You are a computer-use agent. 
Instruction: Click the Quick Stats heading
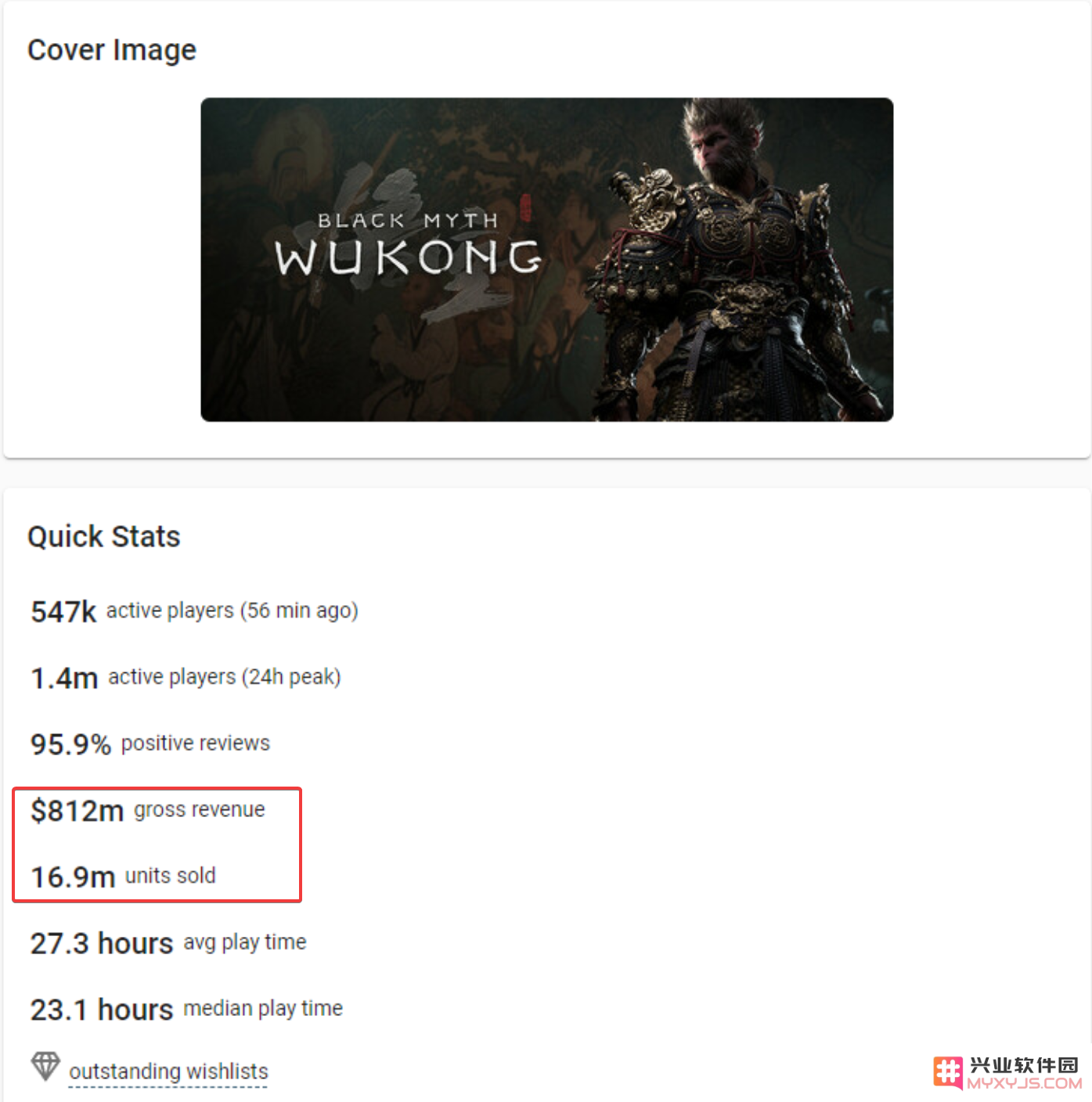104,537
